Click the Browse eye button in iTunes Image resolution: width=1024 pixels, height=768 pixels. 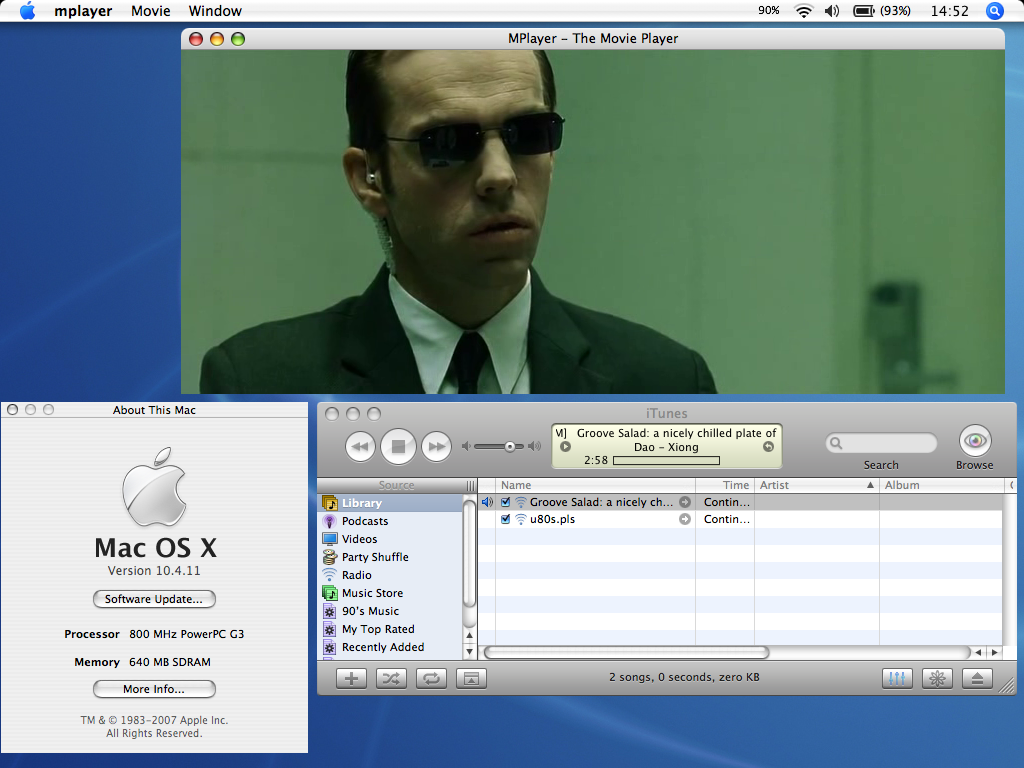[975, 441]
